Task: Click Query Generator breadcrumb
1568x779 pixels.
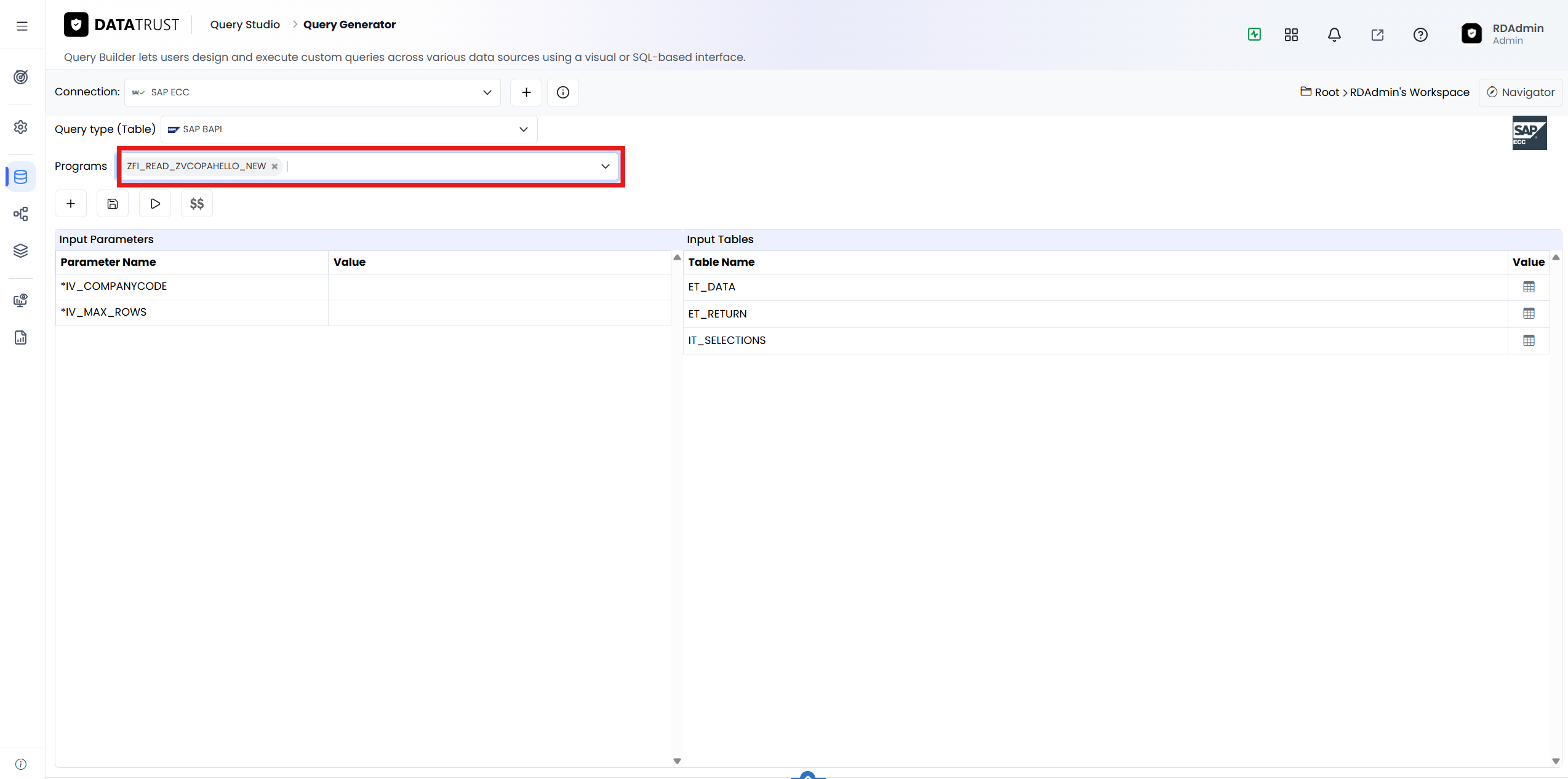Action: pyautogui.click(x=350, y=25)
